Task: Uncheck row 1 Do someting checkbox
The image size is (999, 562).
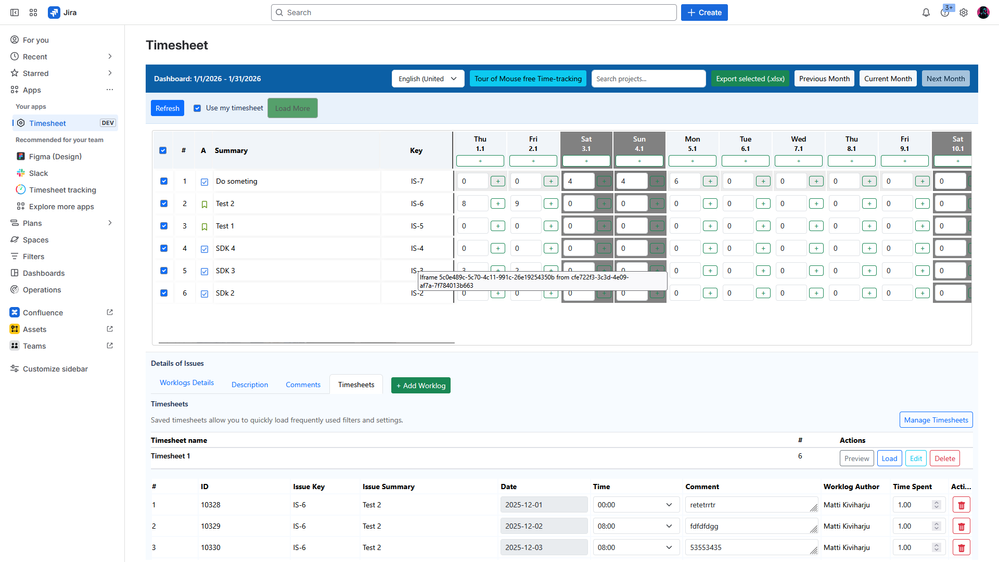Action: [x=164, y=181]
